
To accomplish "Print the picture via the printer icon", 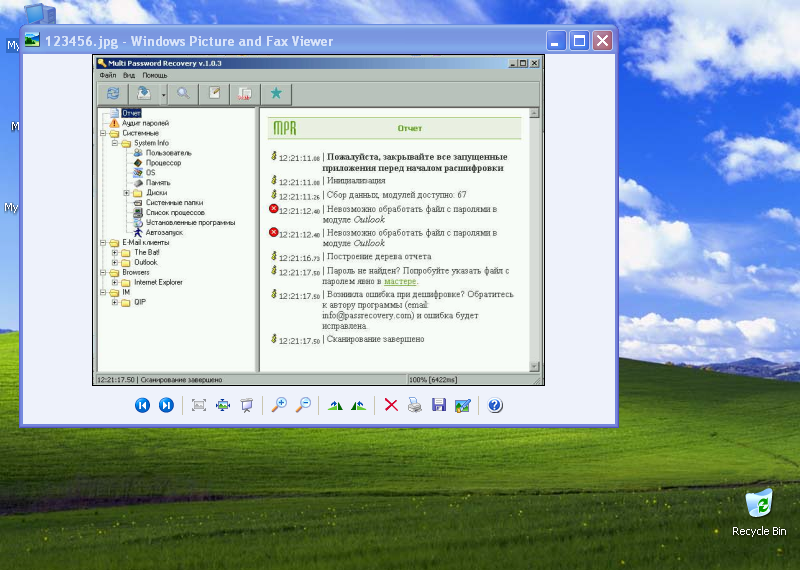I will [415, 405].
